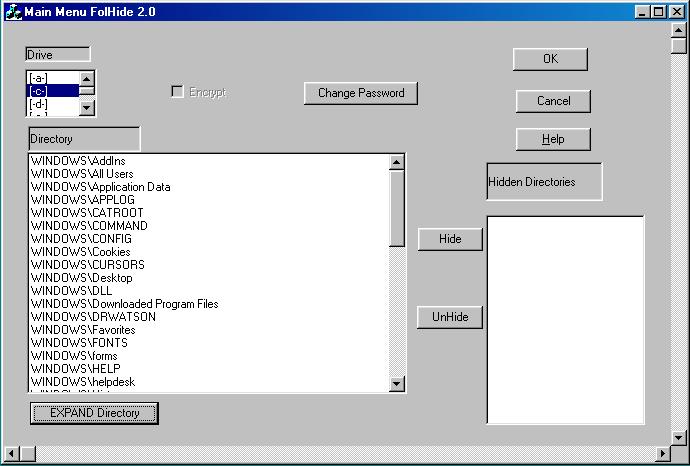Click the horizontal scrollbar thumb

[28, 453]
